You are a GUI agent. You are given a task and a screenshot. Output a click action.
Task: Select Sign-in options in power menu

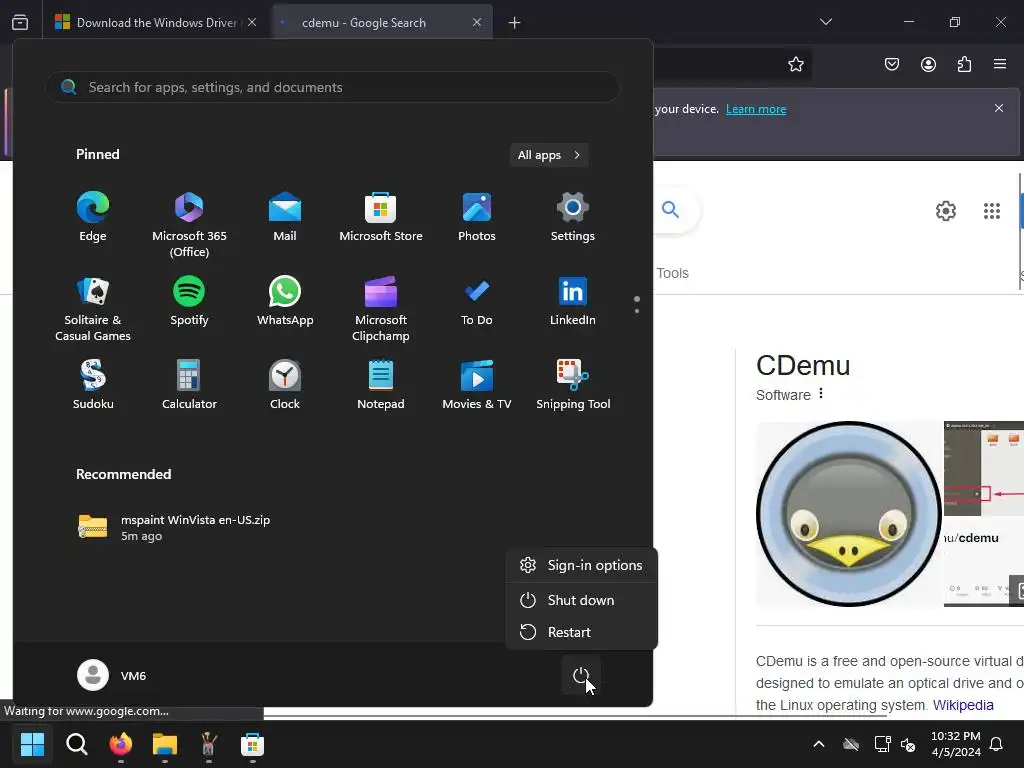coord(581,565)
